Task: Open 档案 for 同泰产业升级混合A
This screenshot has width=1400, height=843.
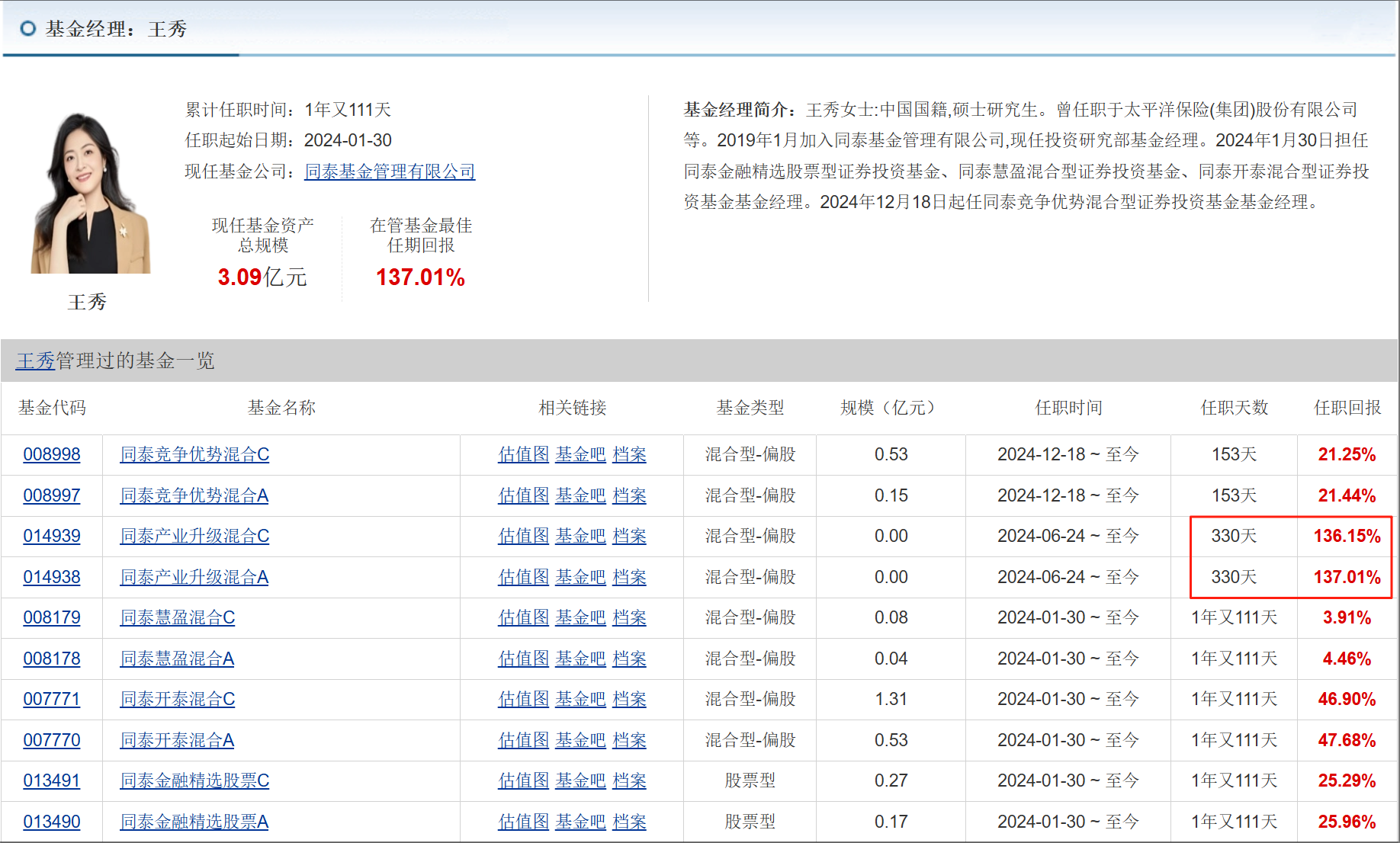Action: coord(630,577)
